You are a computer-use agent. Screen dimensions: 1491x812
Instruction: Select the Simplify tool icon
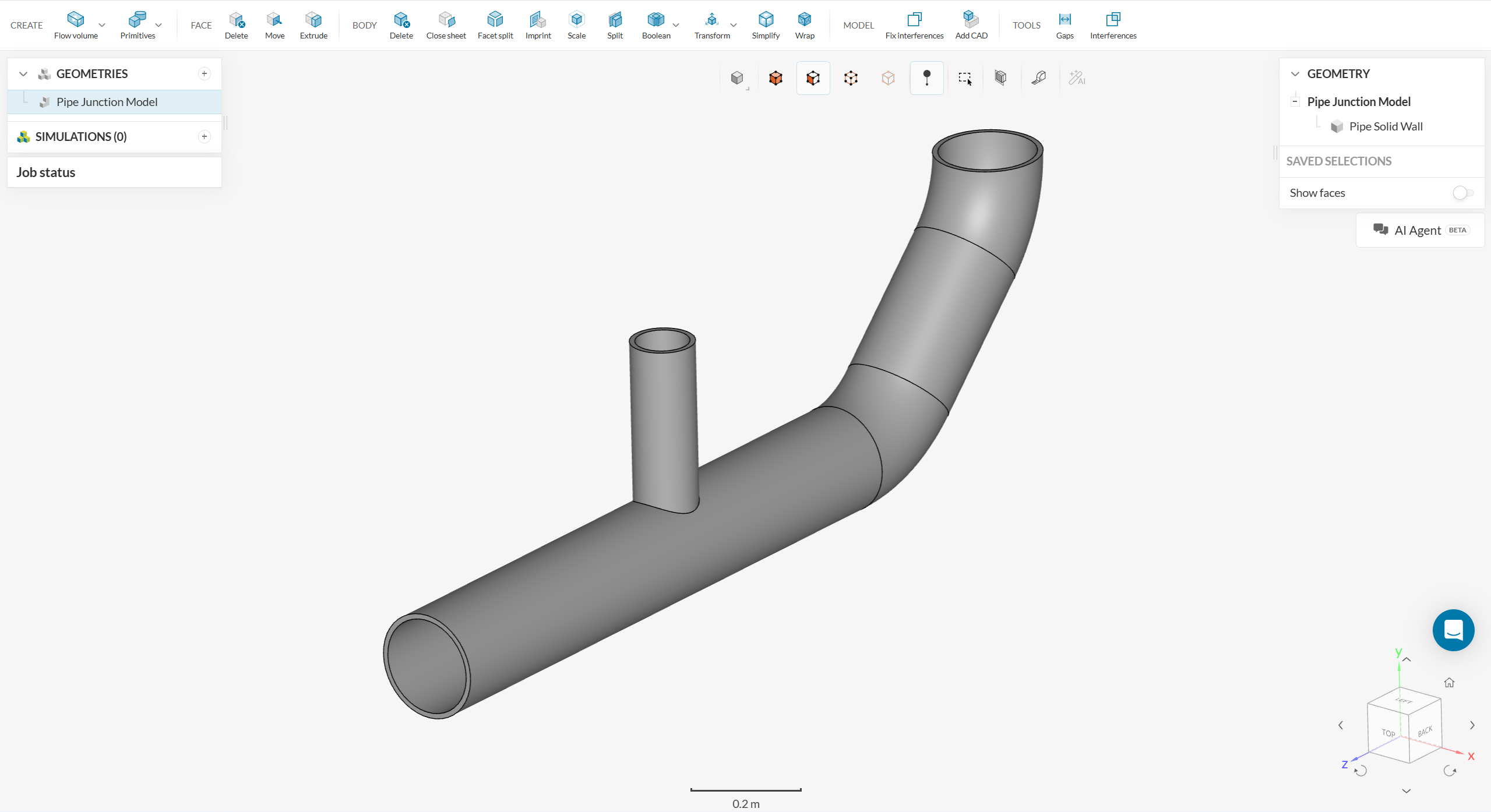(x=766, y=19)
